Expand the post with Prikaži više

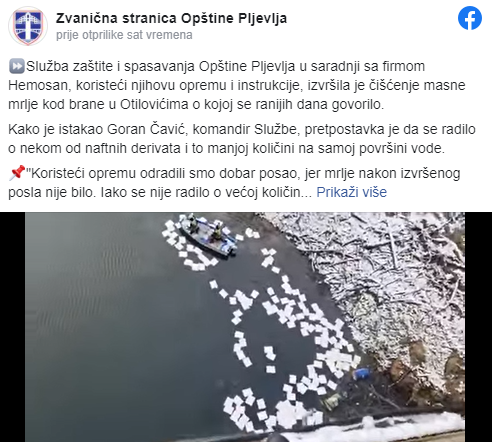tap(351, 192)
